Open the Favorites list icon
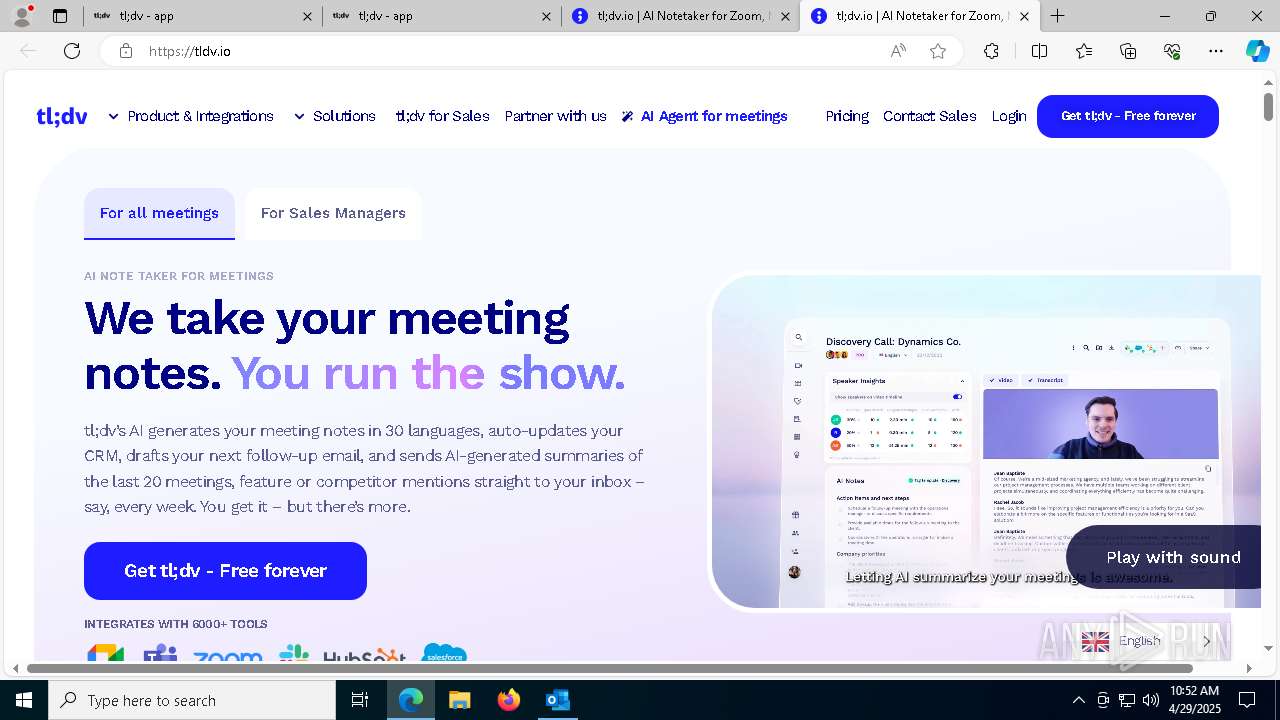Image resolution: width=1280 pixels, height=720 pixels. [x=1084, y=51]
